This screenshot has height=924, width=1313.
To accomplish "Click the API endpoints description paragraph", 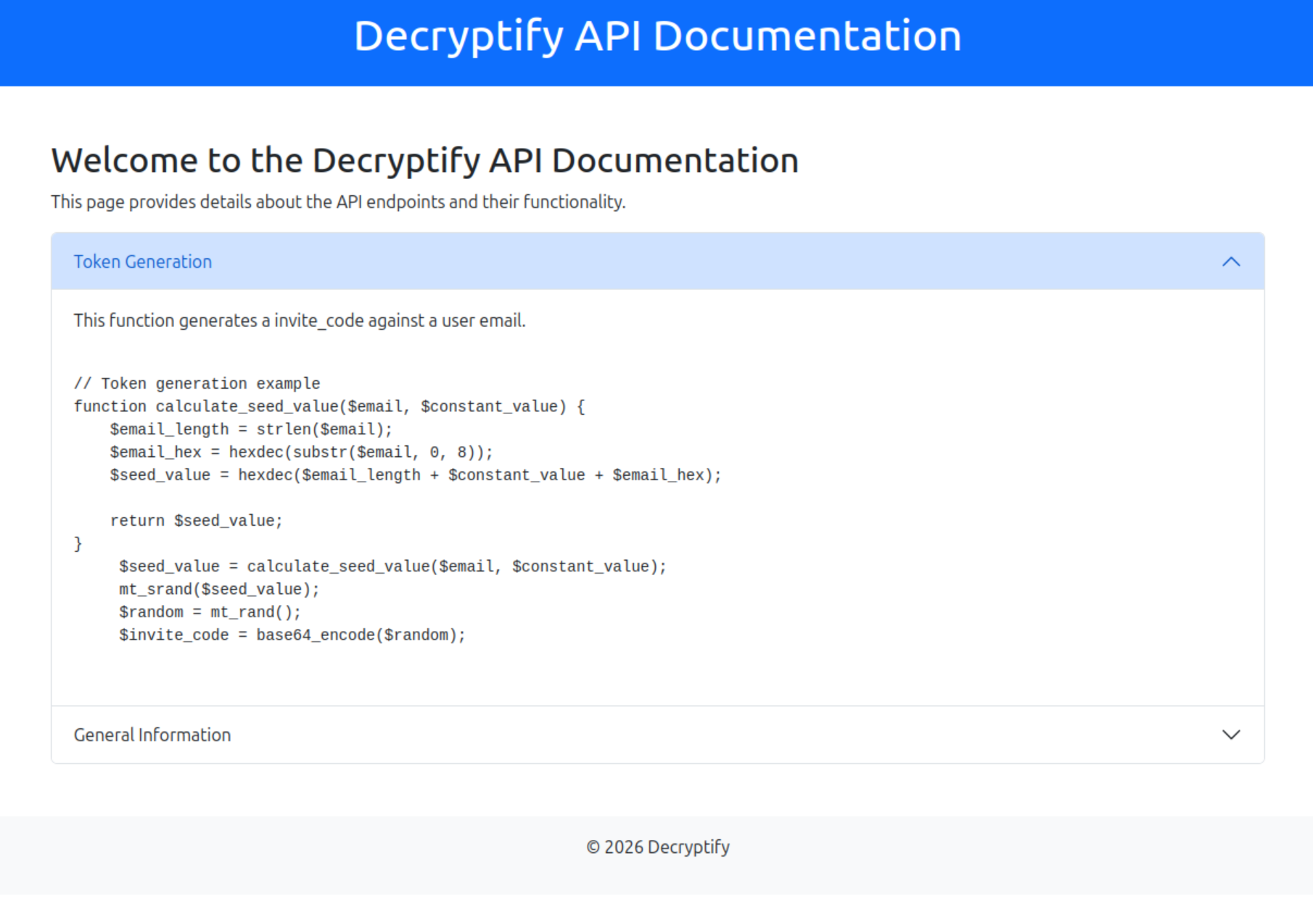I will coord(338,202).
